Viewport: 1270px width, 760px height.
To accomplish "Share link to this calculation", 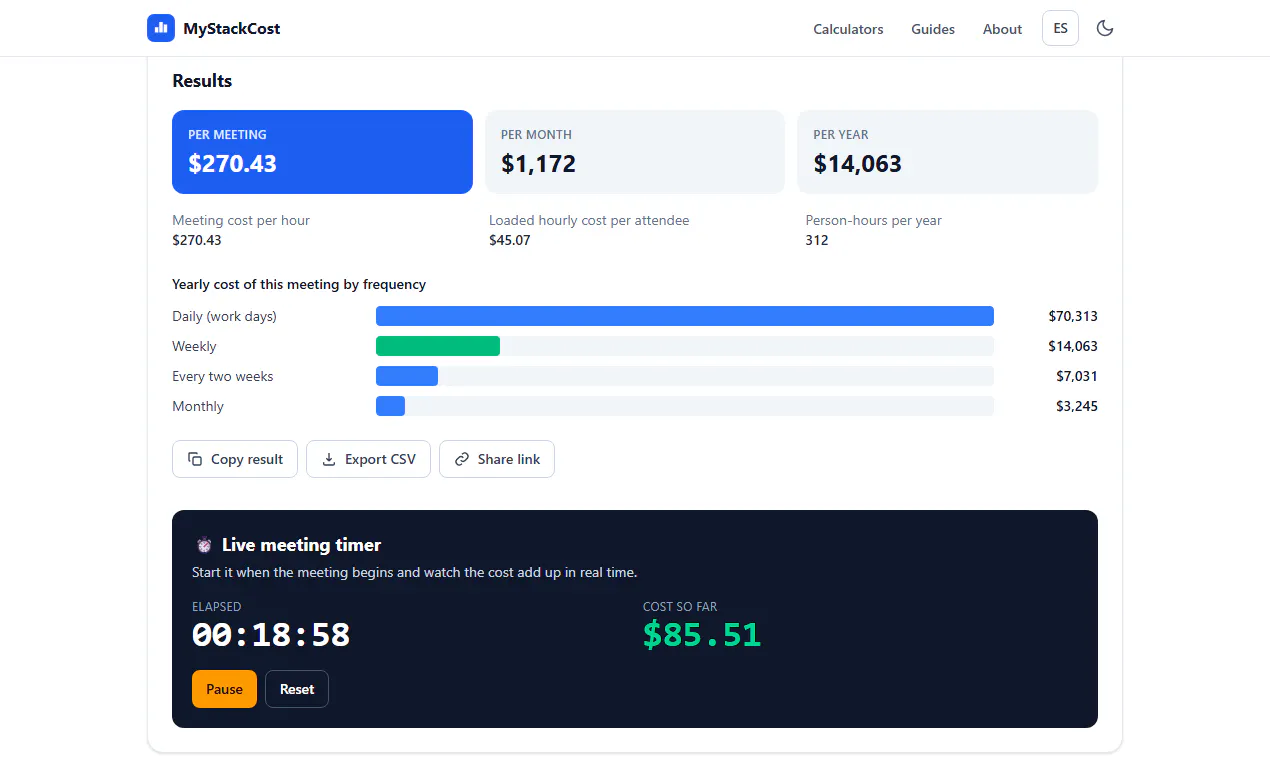I will 497,459.
